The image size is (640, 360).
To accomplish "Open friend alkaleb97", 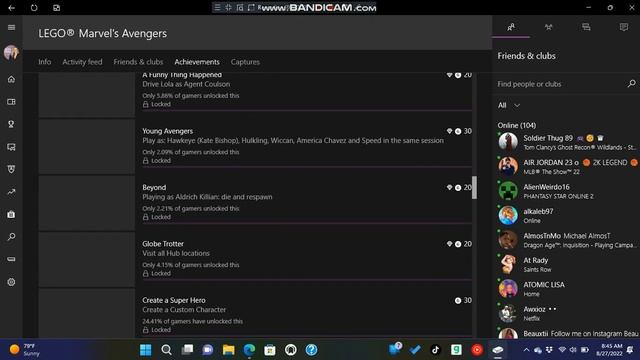I will pyautogui.click(x=566, y=216).
